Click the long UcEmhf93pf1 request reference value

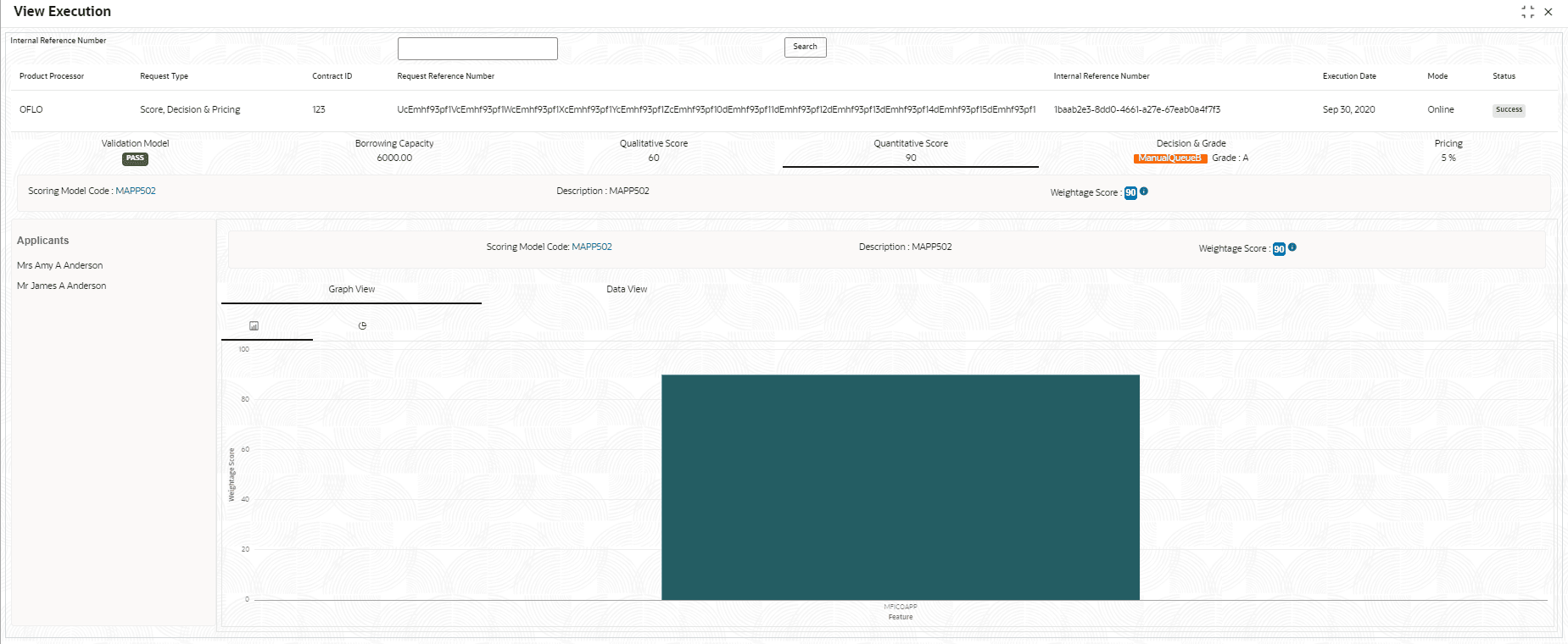pyautogui.click(x=717, y=110)
